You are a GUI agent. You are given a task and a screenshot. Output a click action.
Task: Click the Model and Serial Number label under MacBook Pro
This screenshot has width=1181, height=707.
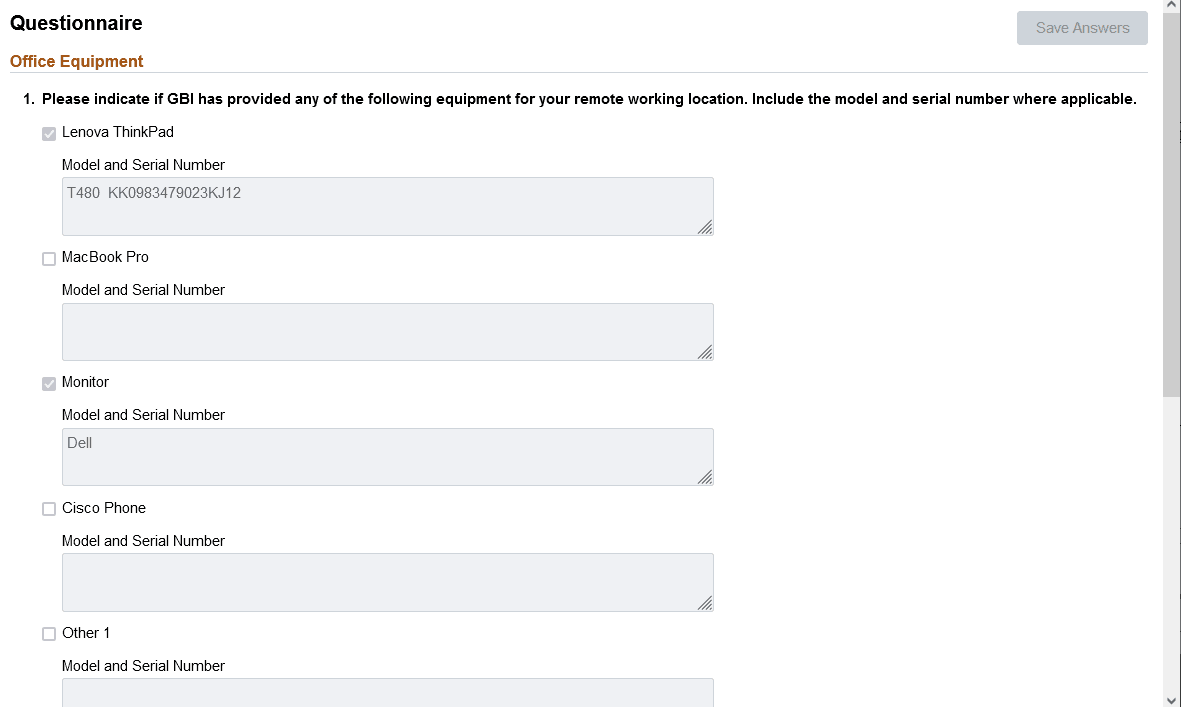[143, 289]
